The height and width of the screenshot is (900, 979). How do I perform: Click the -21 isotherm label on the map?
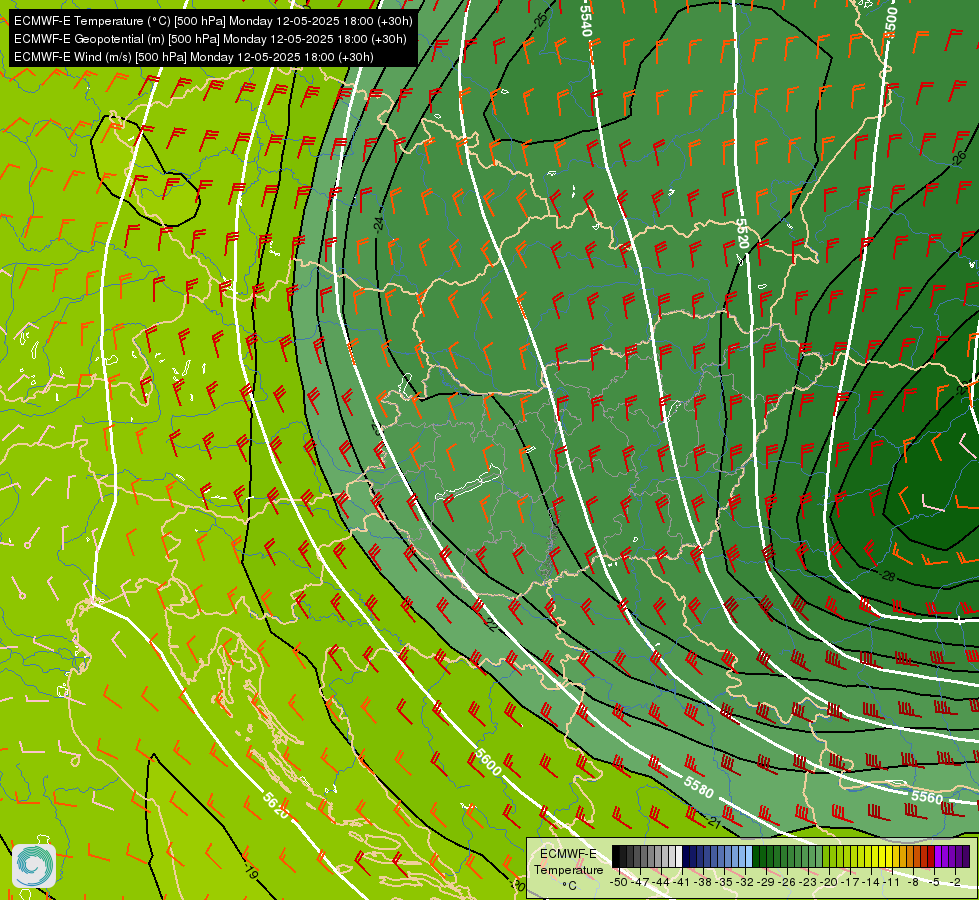(714, 823)
